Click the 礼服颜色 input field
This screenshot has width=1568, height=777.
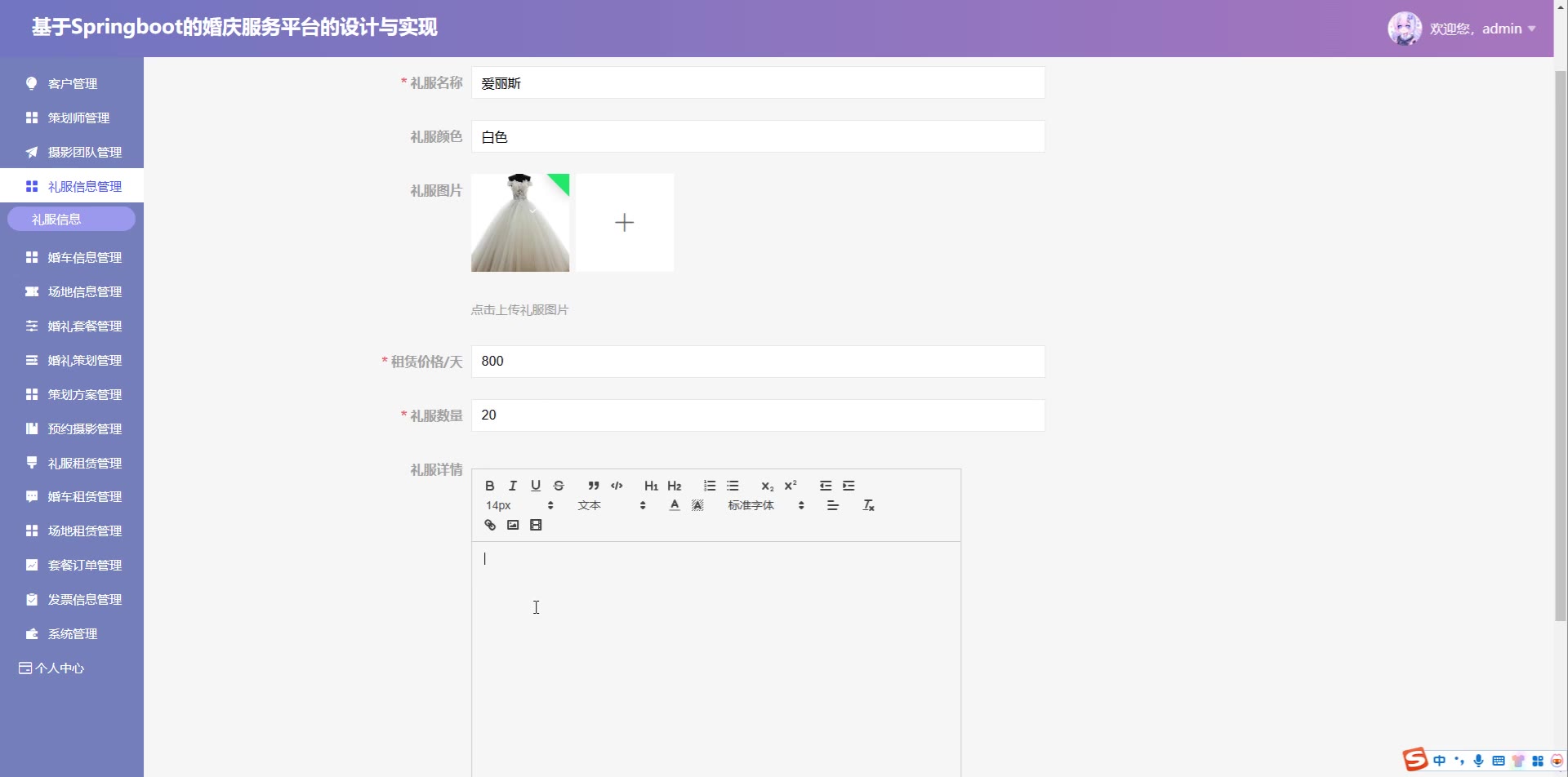tap(758, 136)
